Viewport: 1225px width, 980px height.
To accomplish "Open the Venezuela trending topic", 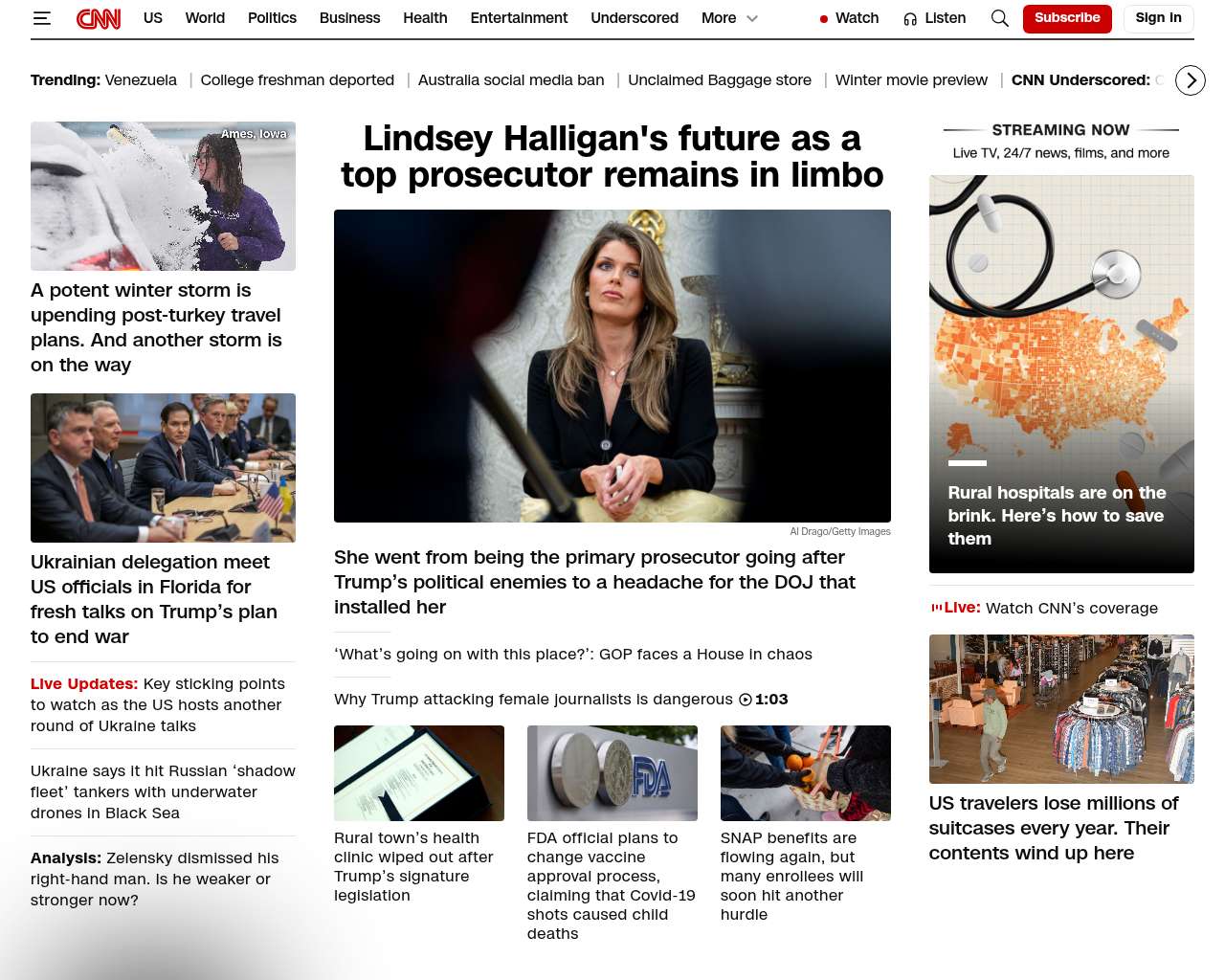I will click(141, 80).
